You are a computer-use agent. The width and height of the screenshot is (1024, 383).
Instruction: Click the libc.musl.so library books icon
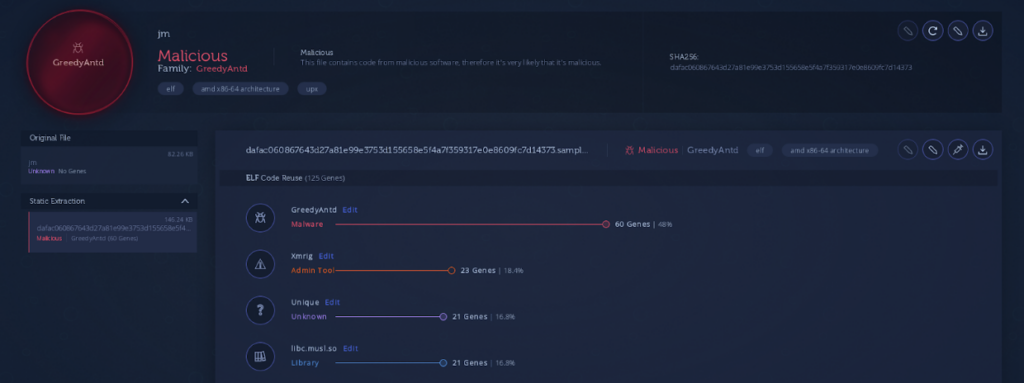(x=260, y=356)
